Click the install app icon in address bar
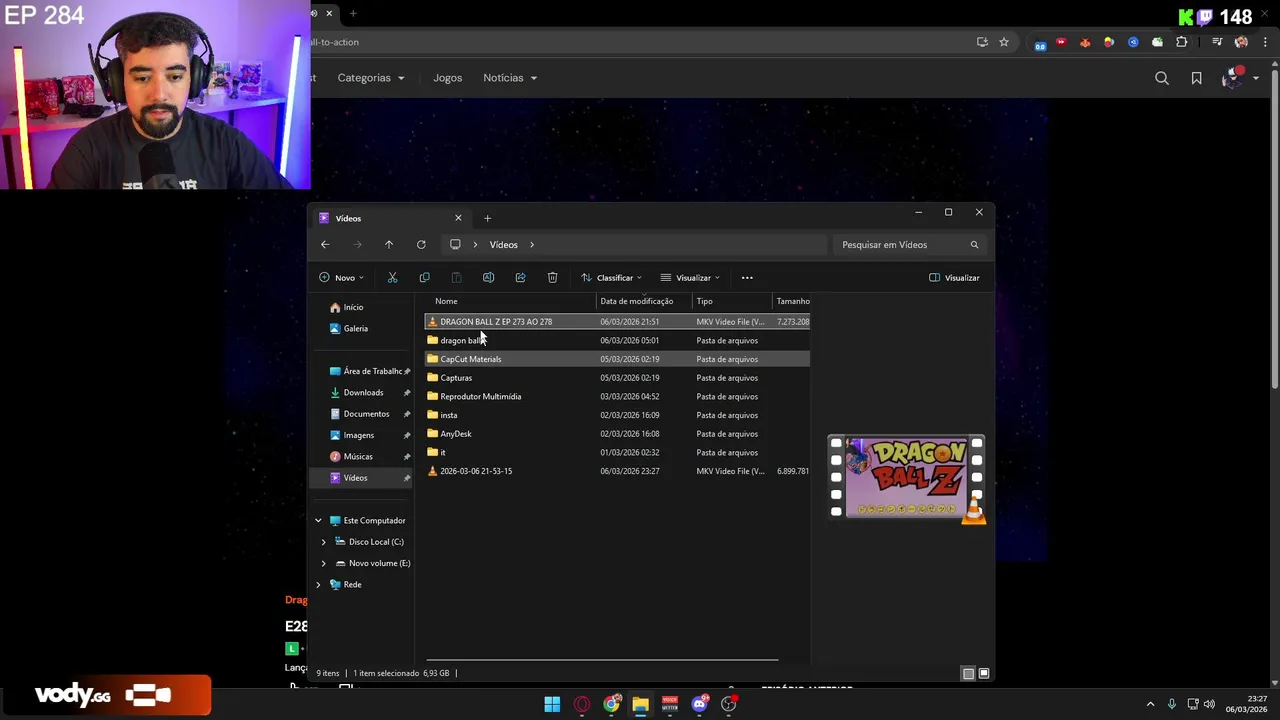 click(982, 42)
